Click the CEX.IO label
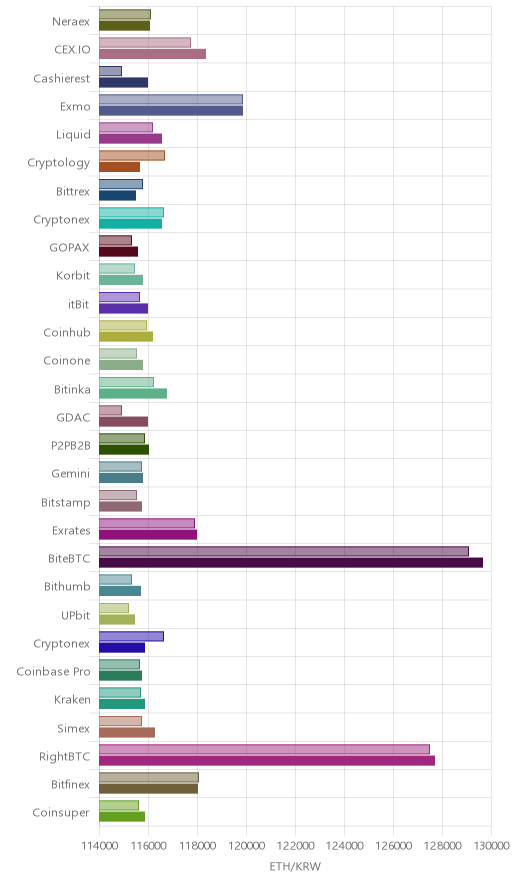512x884 pixels. tap(72, 50)
